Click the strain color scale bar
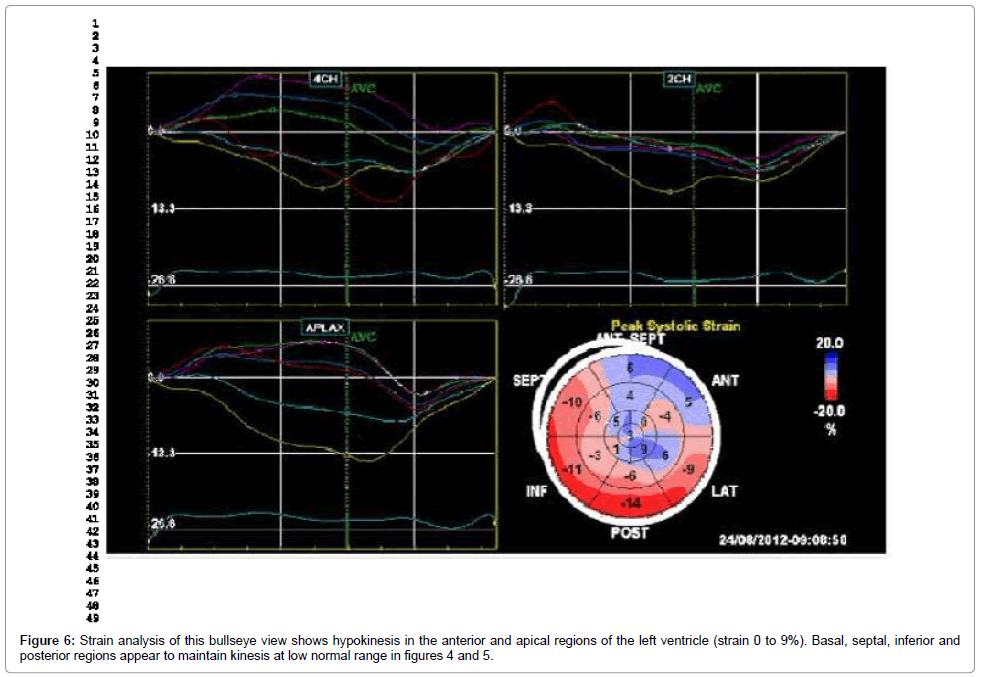The image size is (981, 677). pos(830,380)
